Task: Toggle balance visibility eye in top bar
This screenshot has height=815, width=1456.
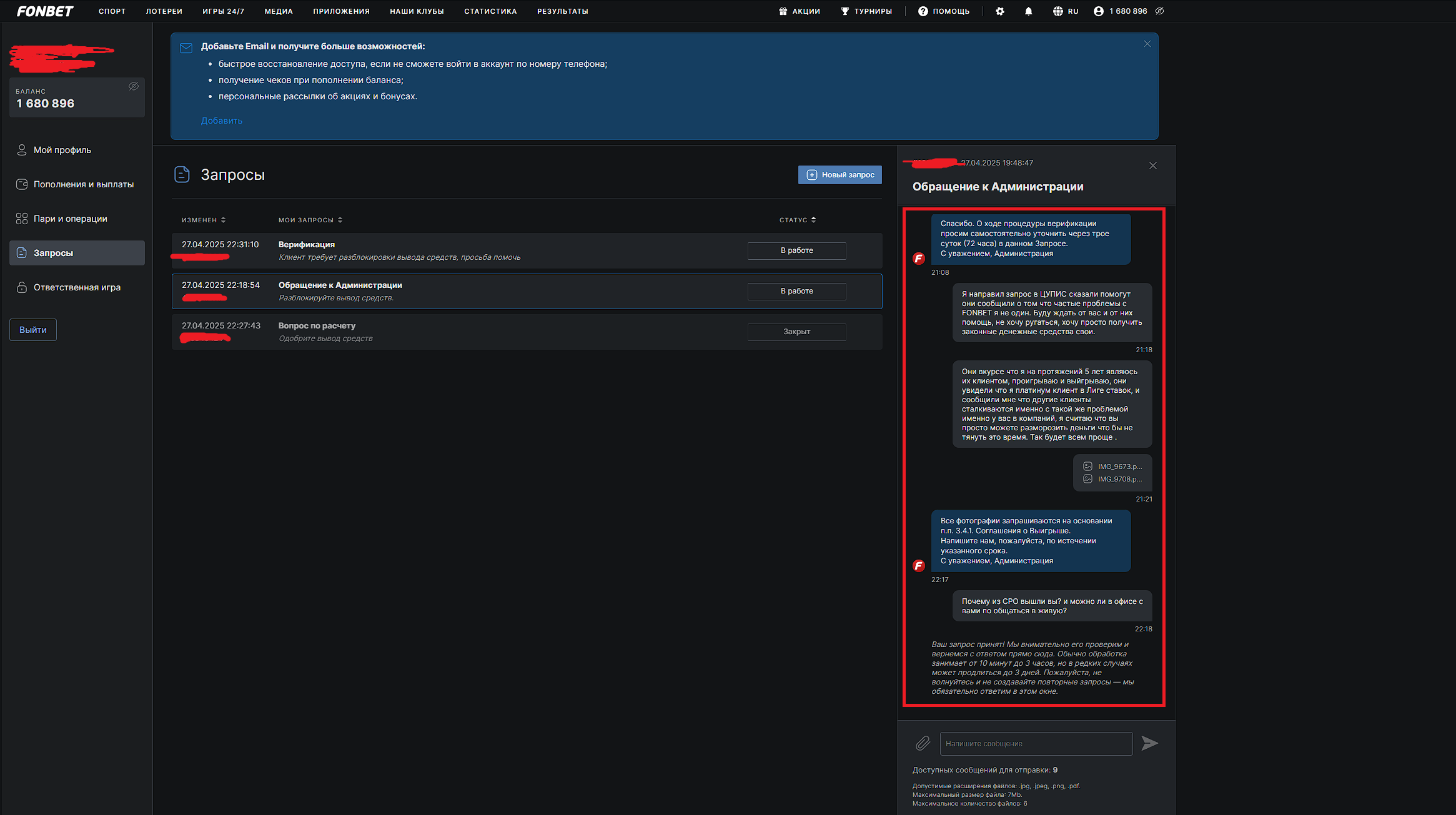Action: tap(1160, 11)
